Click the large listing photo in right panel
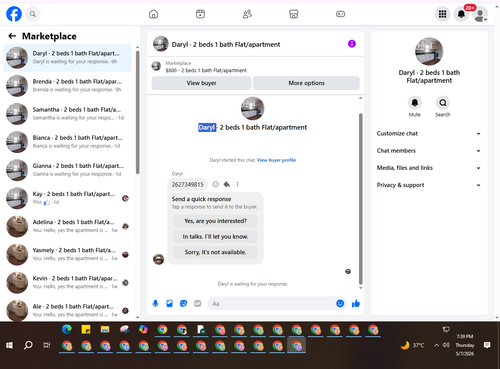Viewport: 500px width, 369px height. [x=429, y=51]
